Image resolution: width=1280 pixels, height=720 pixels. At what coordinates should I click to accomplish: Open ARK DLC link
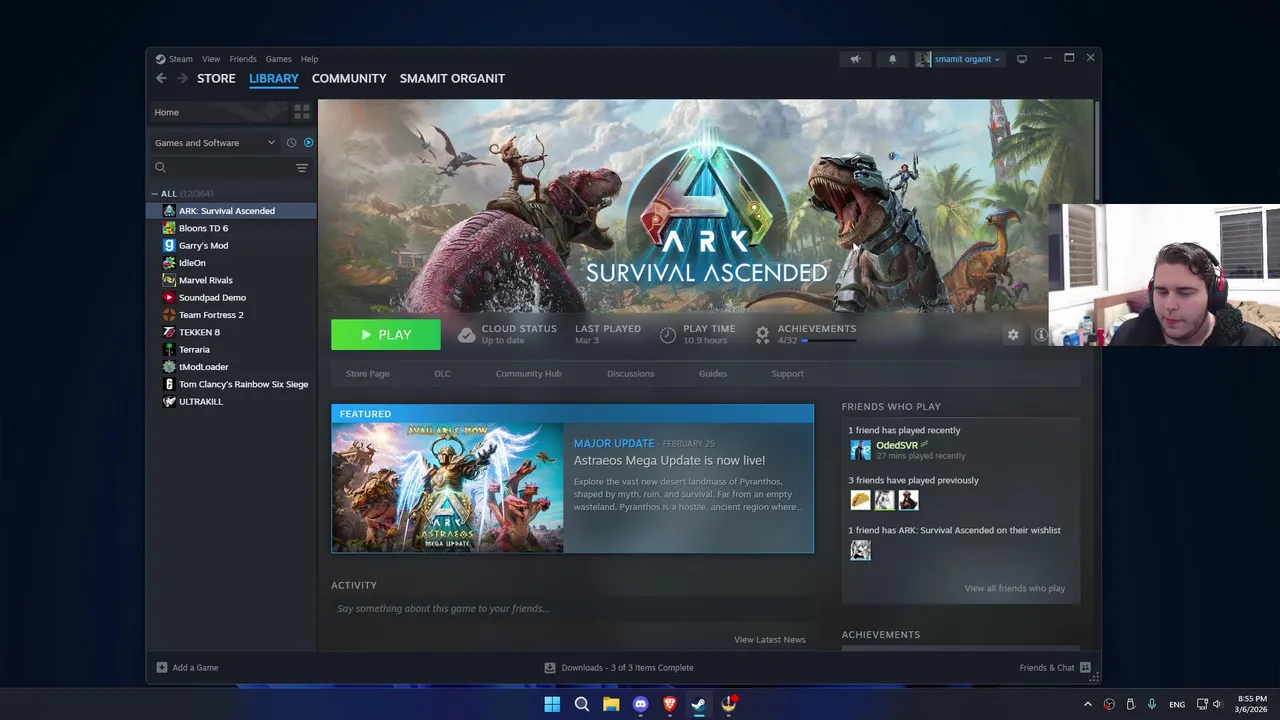pos(442,374)
